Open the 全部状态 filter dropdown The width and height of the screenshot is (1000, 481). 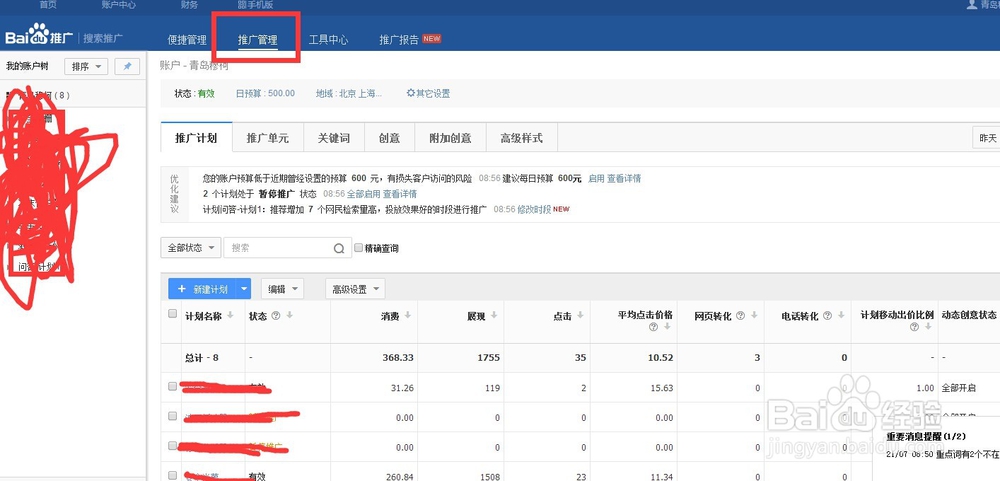click(x=191, y=248)
